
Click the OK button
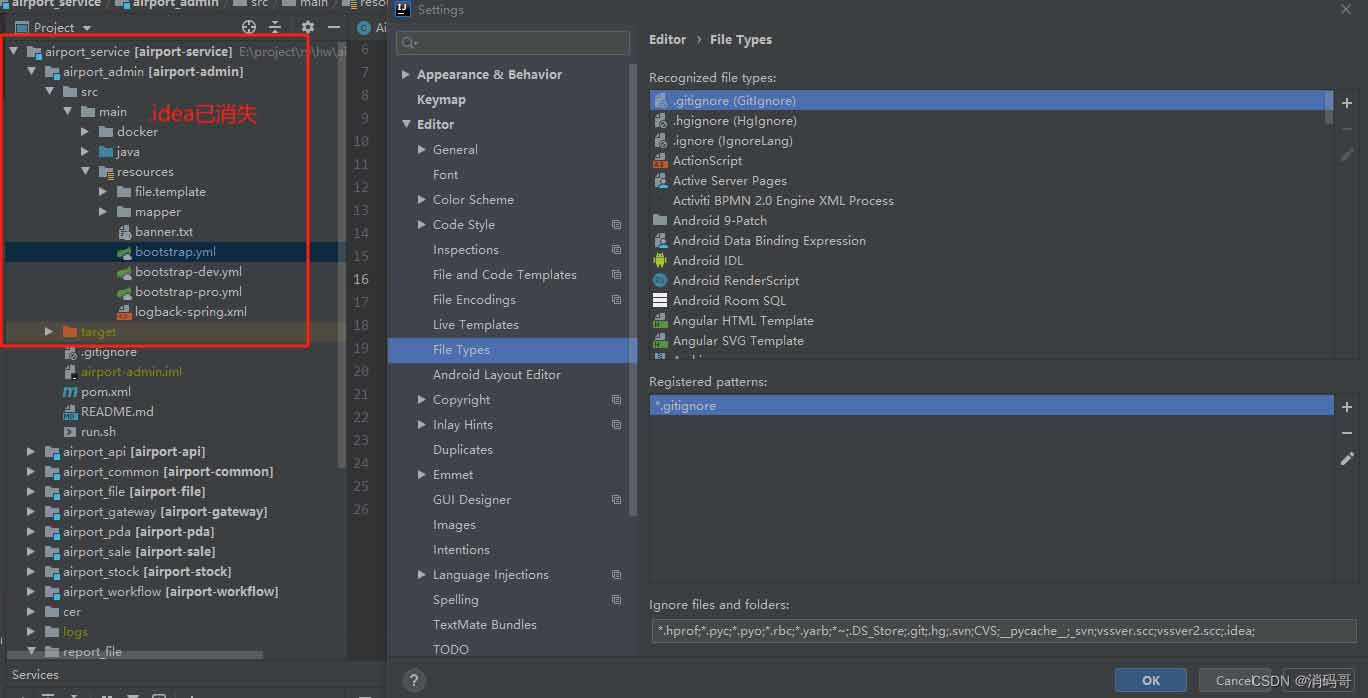coord(1151,680)
